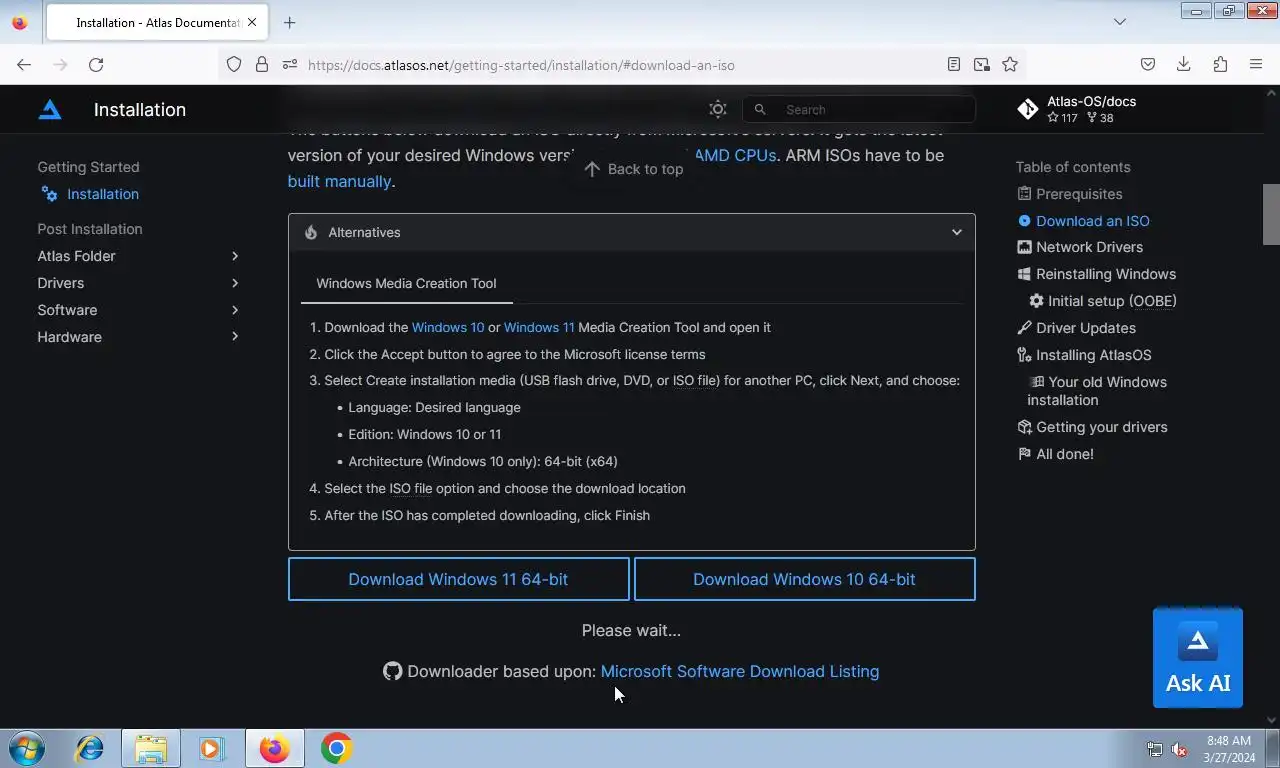Image resolution: width=1280 pixels, height=768 pixels.
Task: Open a new browser tab
Action: coord(289,22)
